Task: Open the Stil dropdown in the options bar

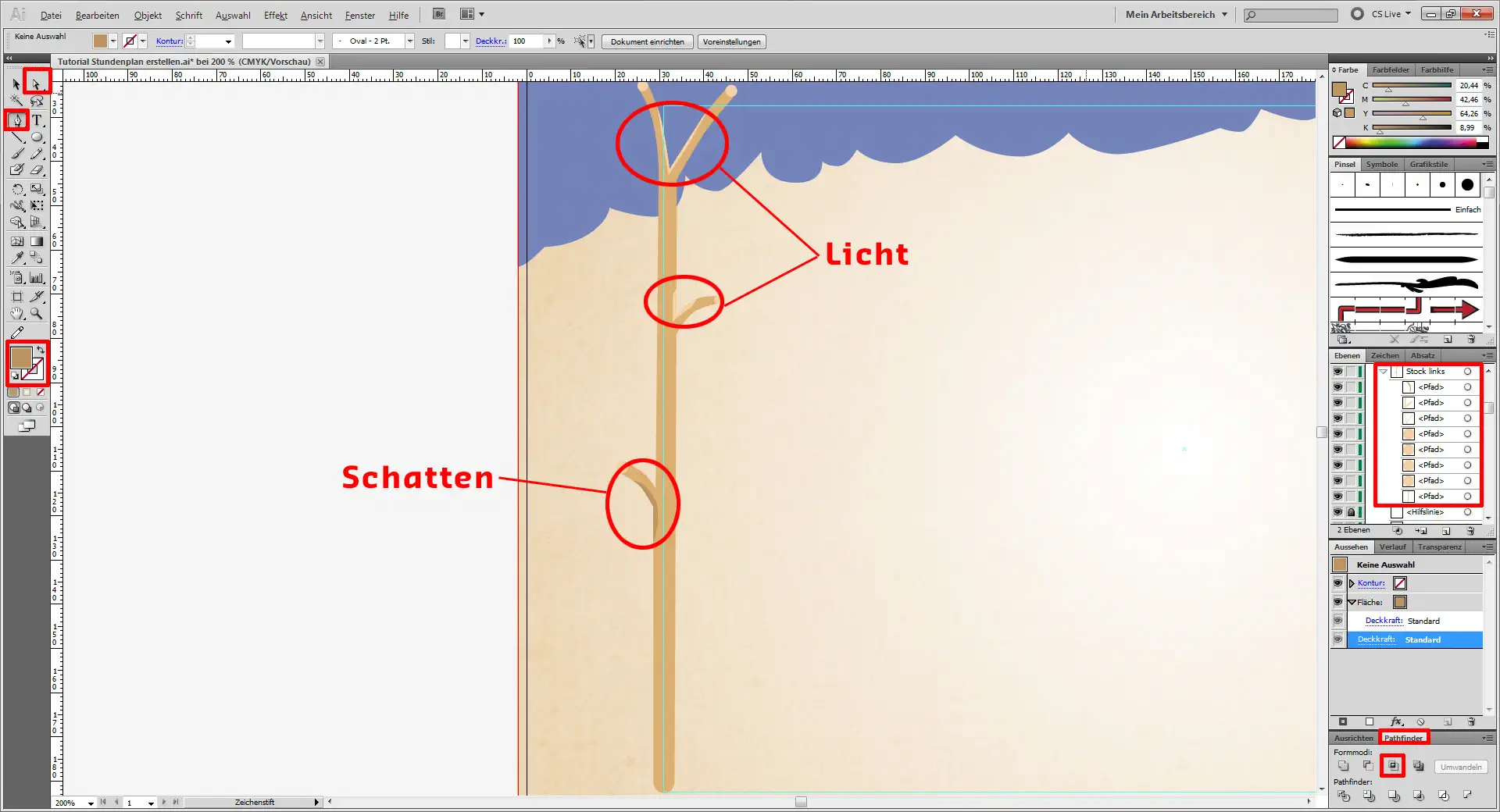Action: (x=465, y=41)
